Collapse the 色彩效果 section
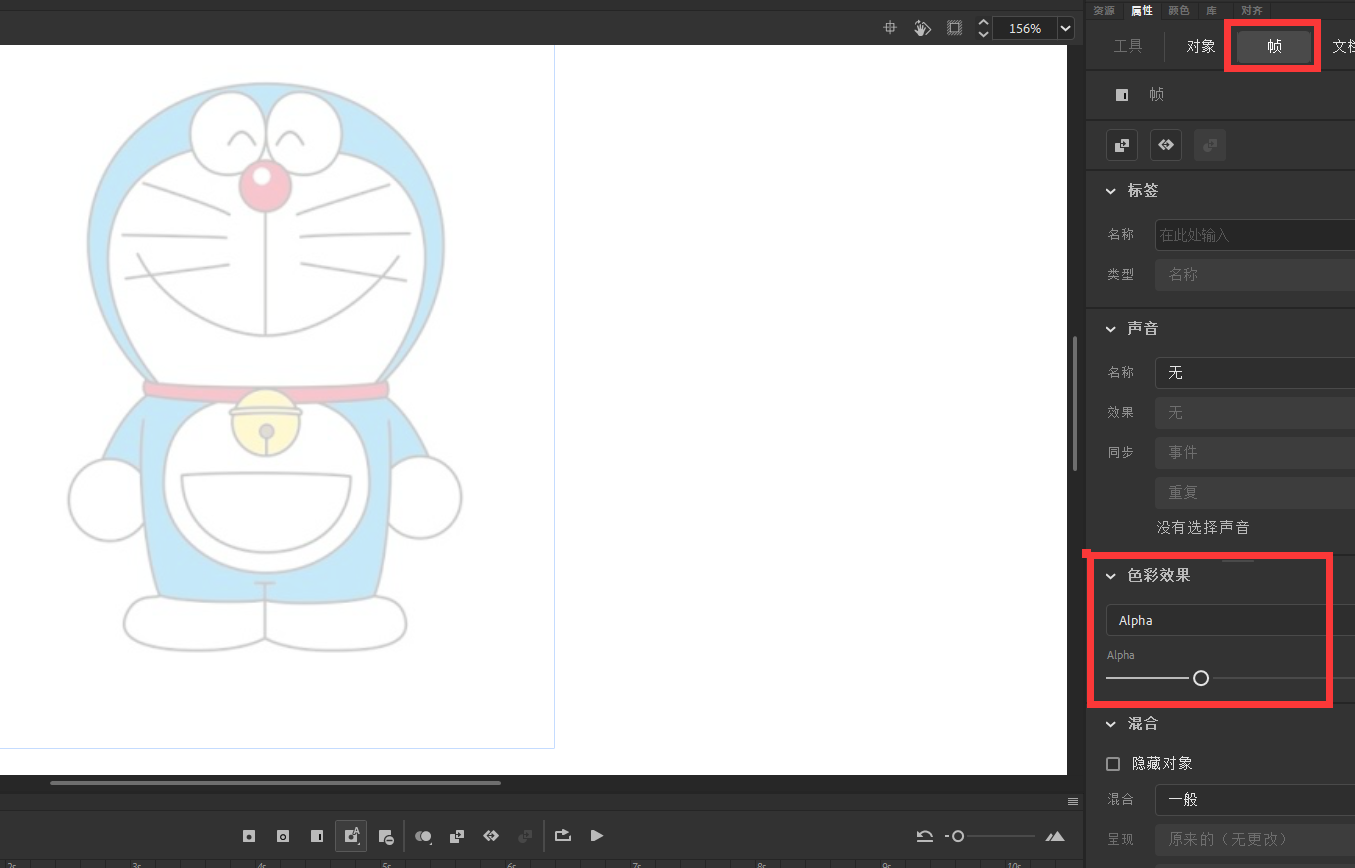The height and width of the screenshot is (868, 1355). point(1110,576)
